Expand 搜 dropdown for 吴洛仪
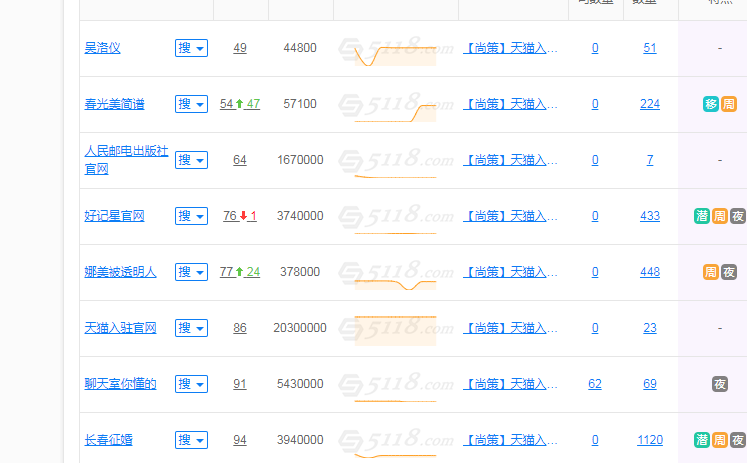747x463 pixels. click(x=192, y=48)
